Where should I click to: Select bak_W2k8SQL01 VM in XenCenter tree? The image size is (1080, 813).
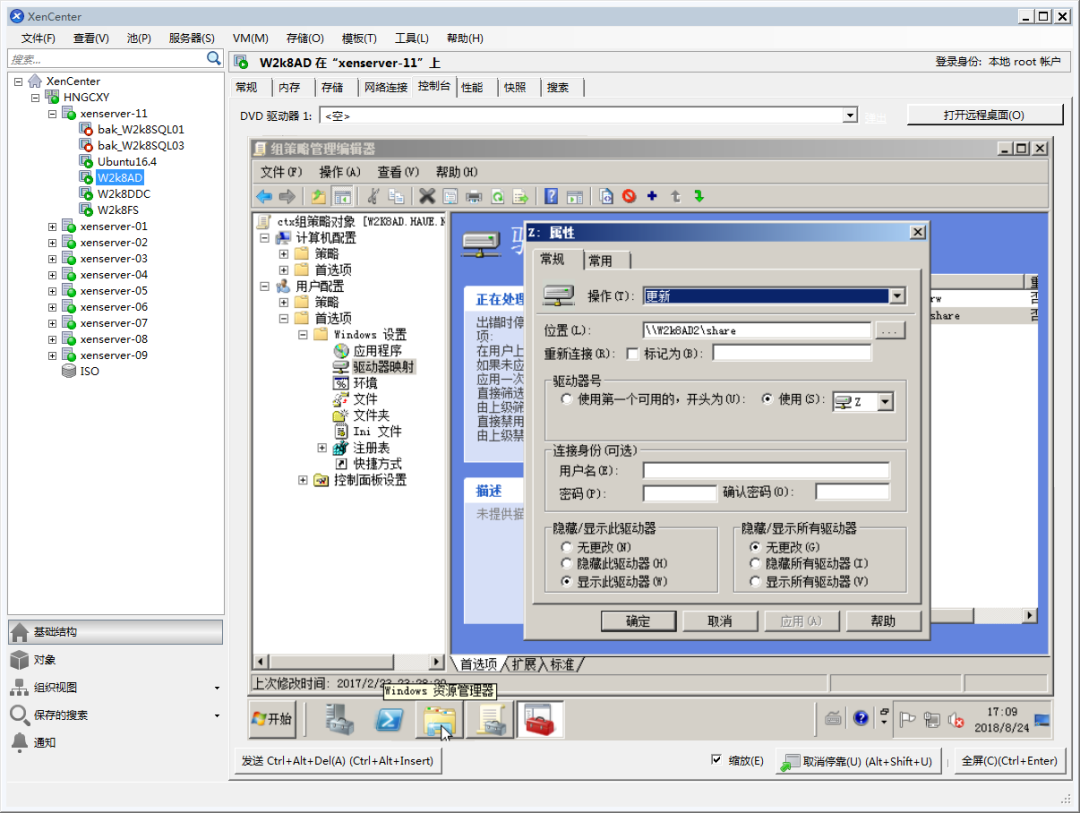tap(141, 130)
